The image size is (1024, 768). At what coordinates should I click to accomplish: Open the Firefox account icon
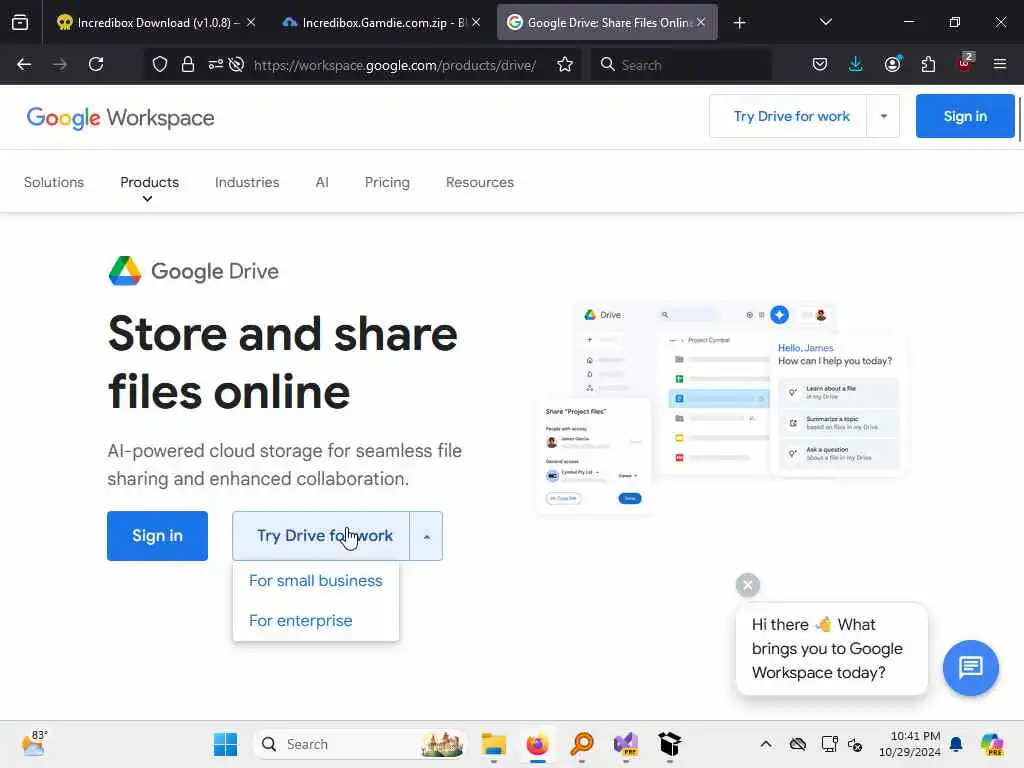pyautogui.click(x=892, y=64)
